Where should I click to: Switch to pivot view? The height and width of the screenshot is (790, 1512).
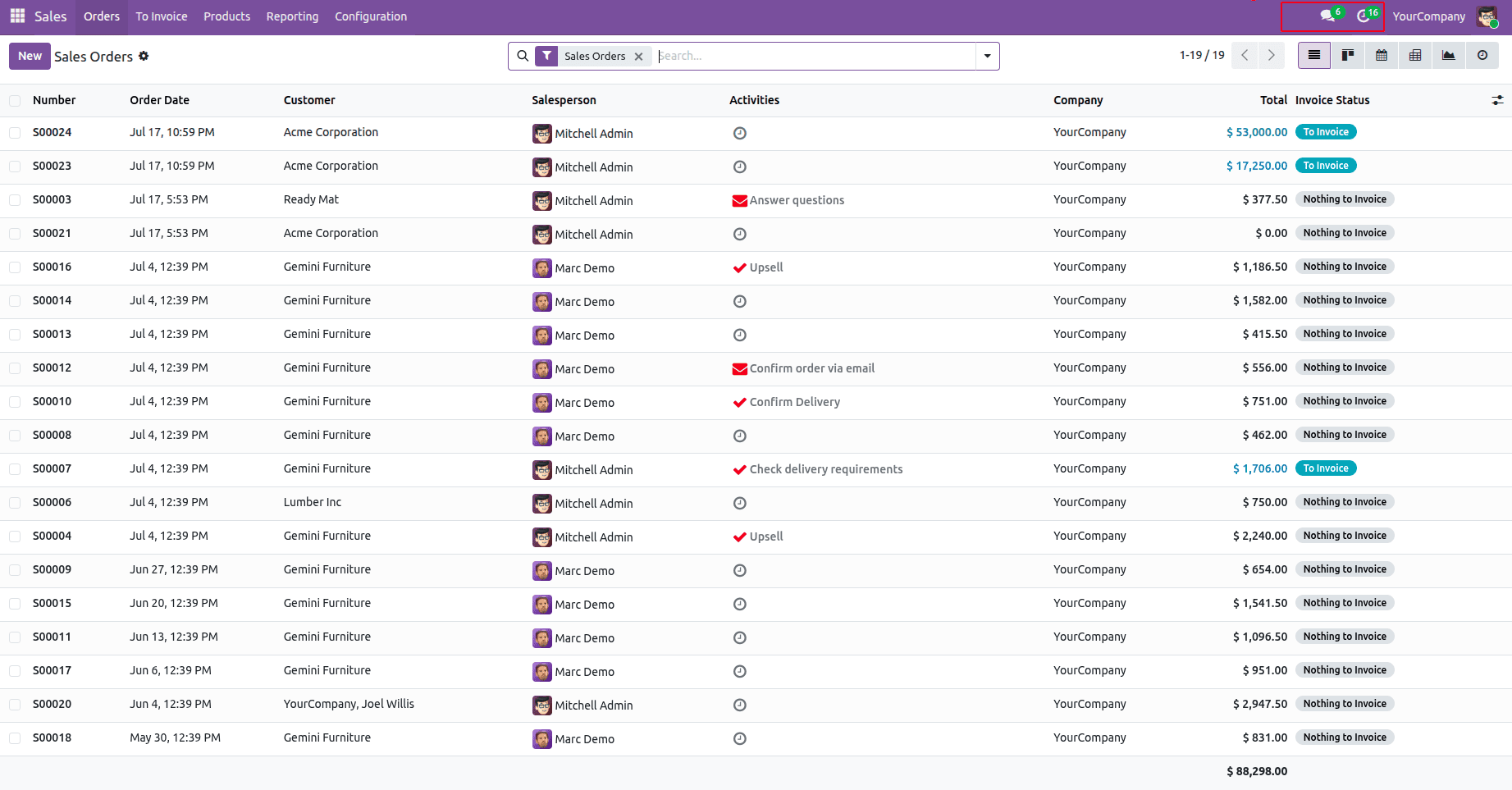pyautogui.click(x=1415, y=55)
